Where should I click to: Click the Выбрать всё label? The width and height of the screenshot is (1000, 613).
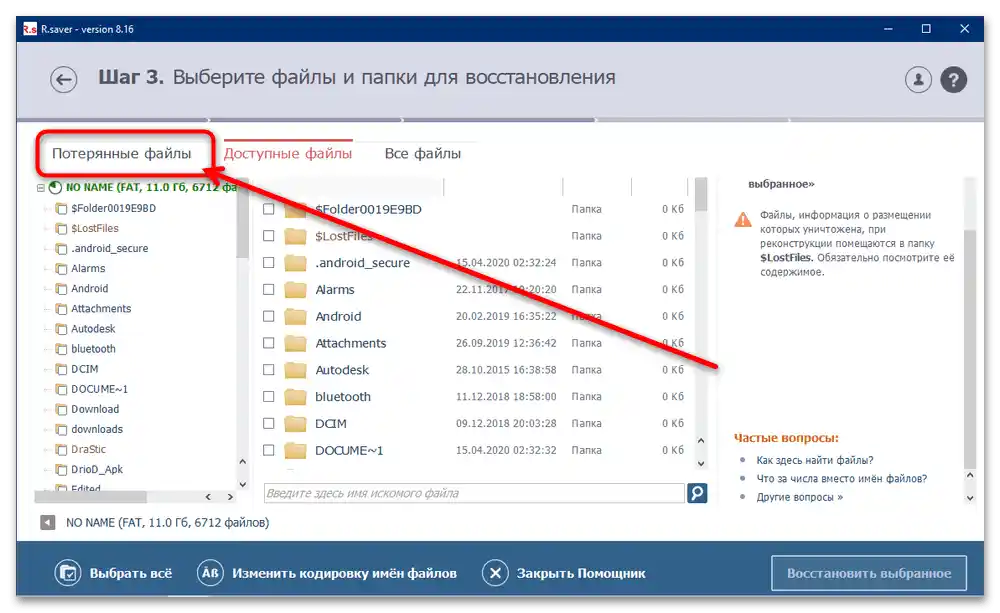pyautogui.click(x=131, y=573)
